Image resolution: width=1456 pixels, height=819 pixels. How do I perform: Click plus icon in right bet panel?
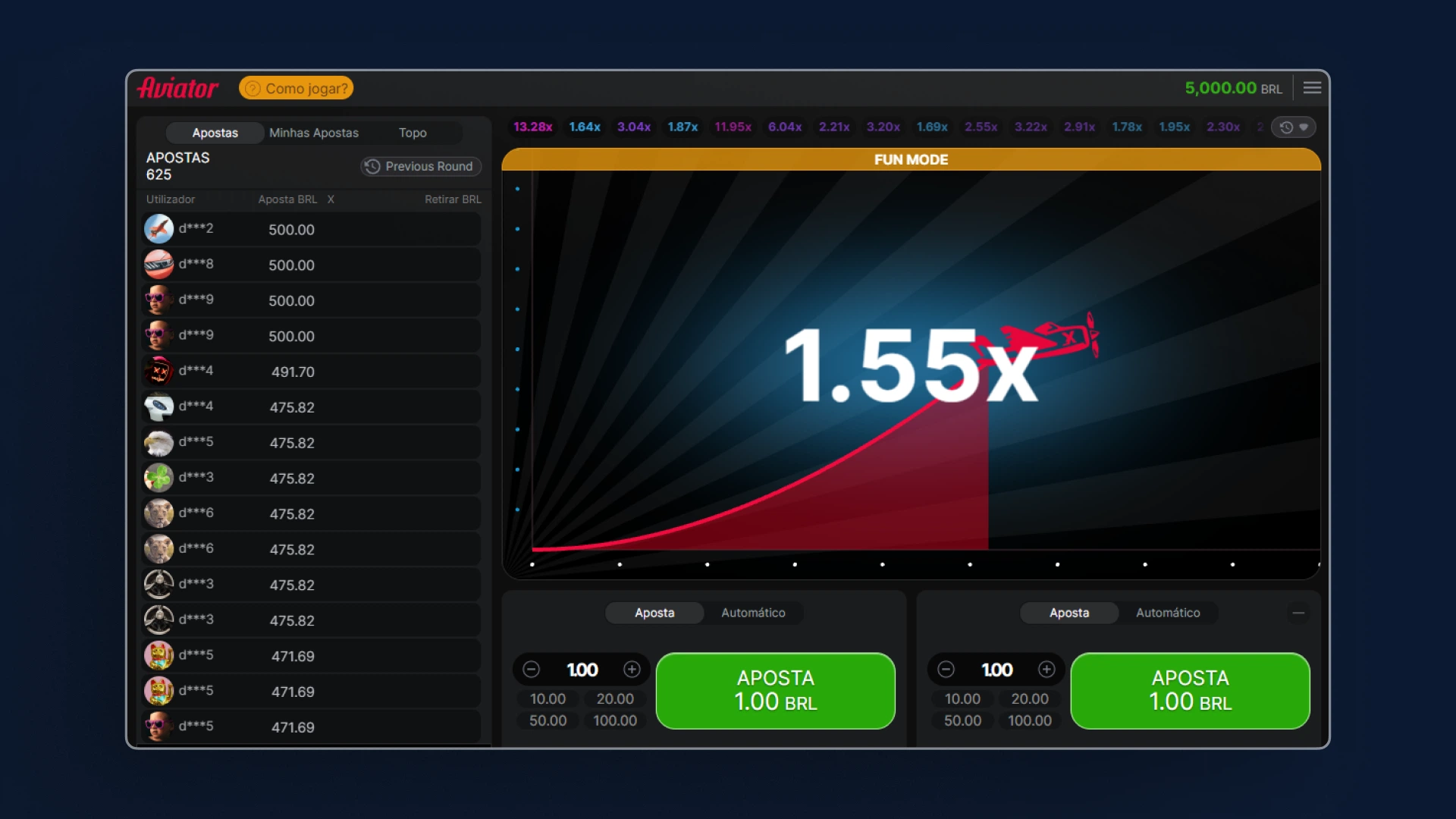point(1046,670)
